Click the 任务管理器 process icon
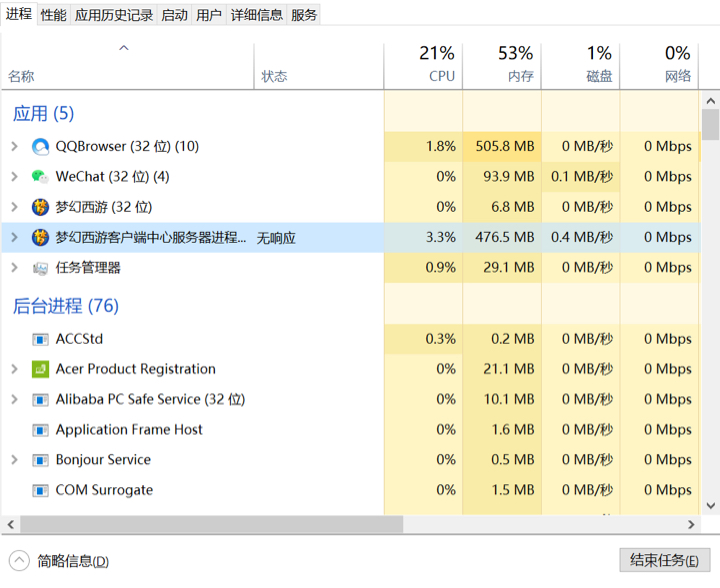720x588 pixels. click(40, 268)
